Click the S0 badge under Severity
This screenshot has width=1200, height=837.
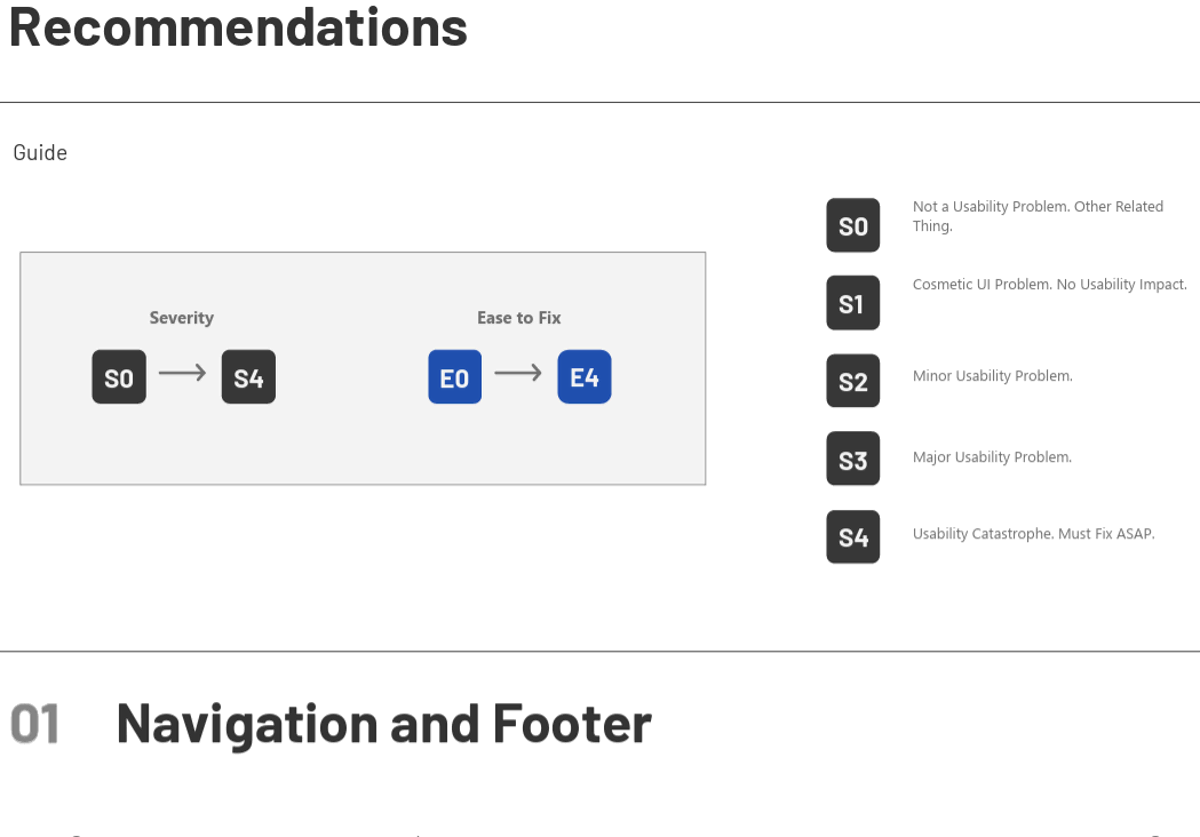[119, 377]
